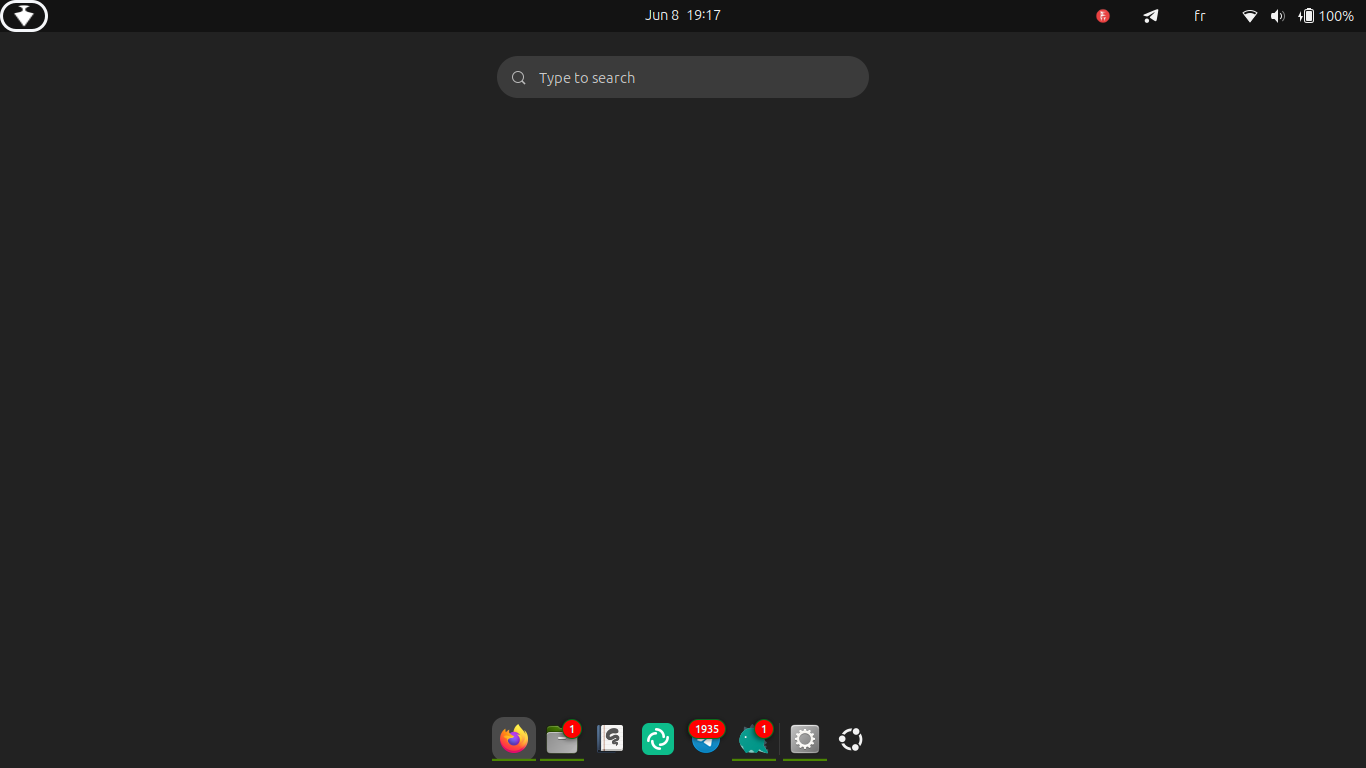Open the 'fr' keyboard layout menu
This screenshot has height=768, width=1366.
1200,16
